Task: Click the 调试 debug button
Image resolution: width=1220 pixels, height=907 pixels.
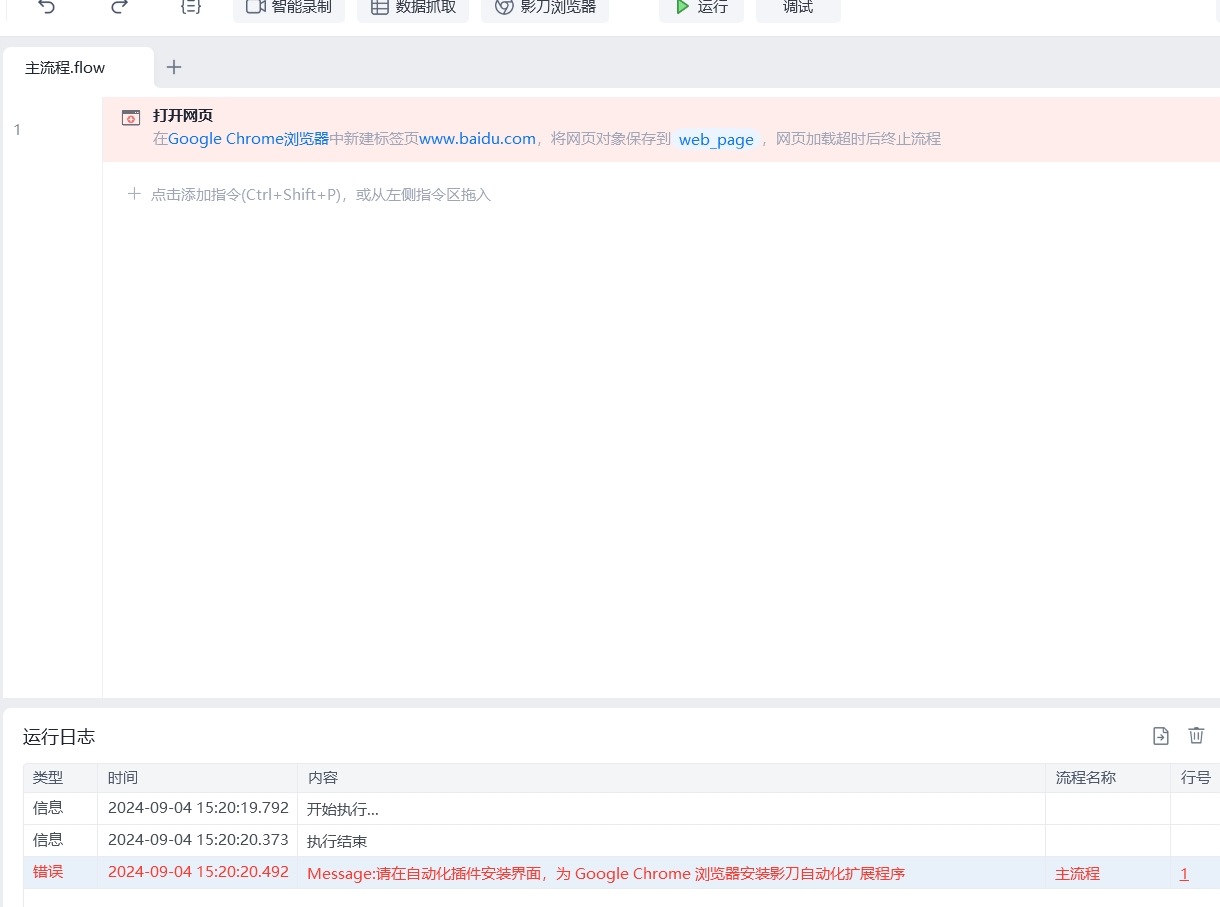Action: (798, 8)
